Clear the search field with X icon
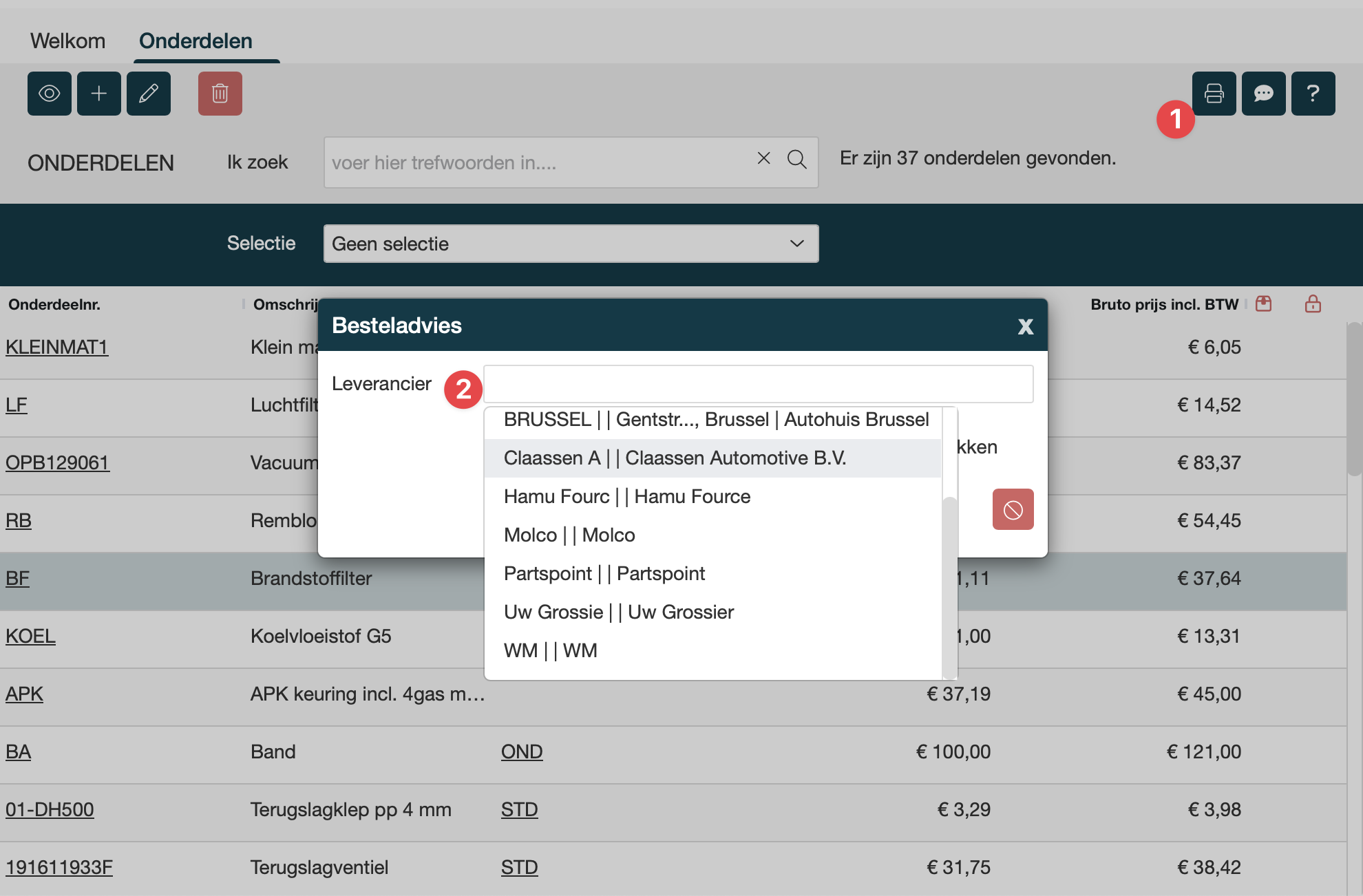The image size is (1363, 896). pyautogui.click(x=763, y=158)
